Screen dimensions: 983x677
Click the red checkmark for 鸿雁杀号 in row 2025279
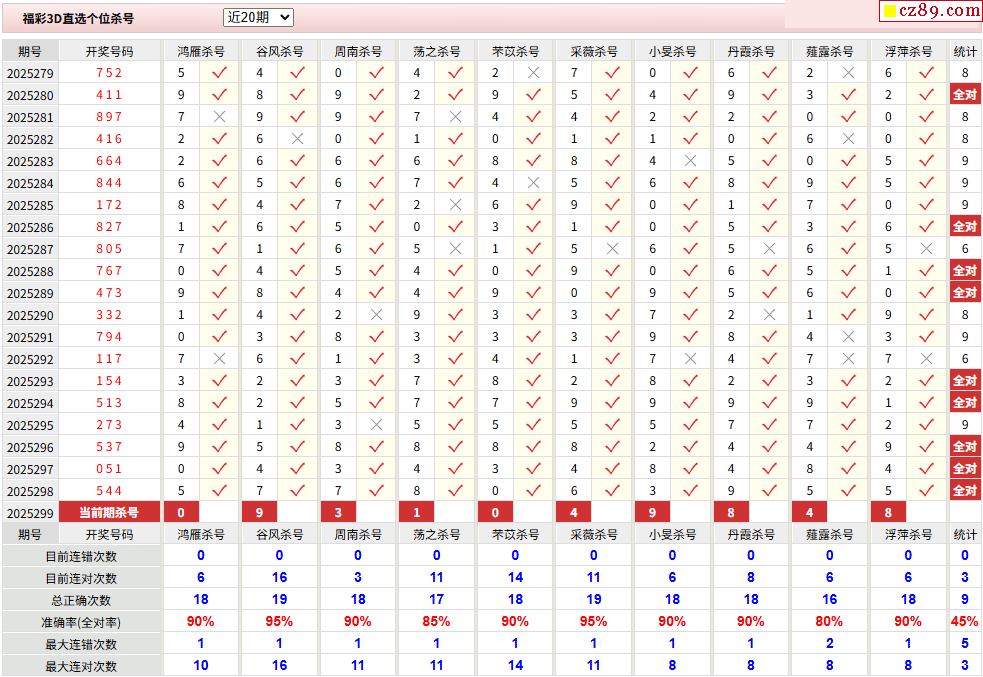point(219,73)
